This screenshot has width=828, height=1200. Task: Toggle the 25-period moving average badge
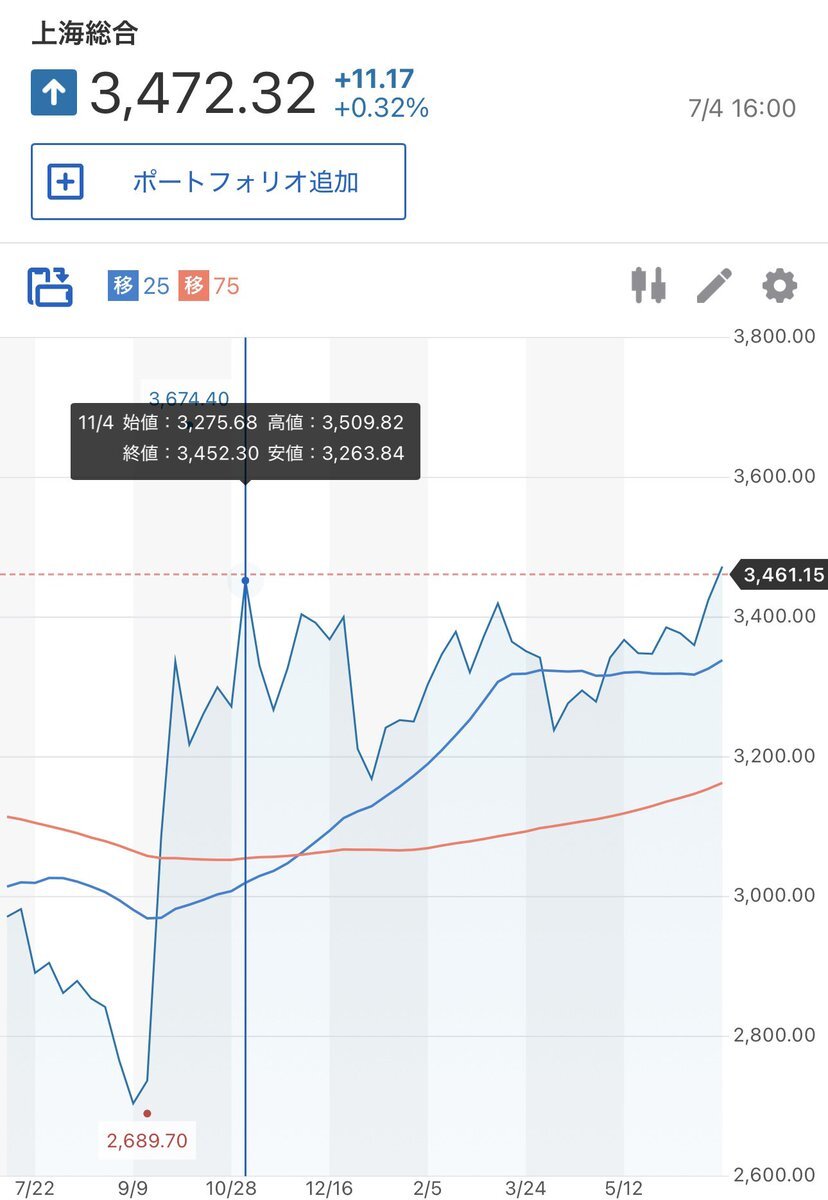pyautogui.click(x=139, y=286)
